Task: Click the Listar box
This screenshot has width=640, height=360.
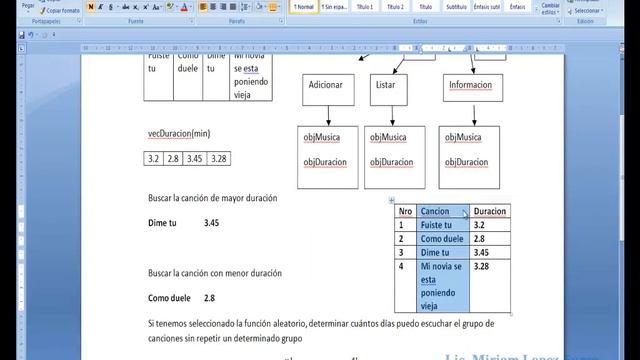Action: [389, 90]
